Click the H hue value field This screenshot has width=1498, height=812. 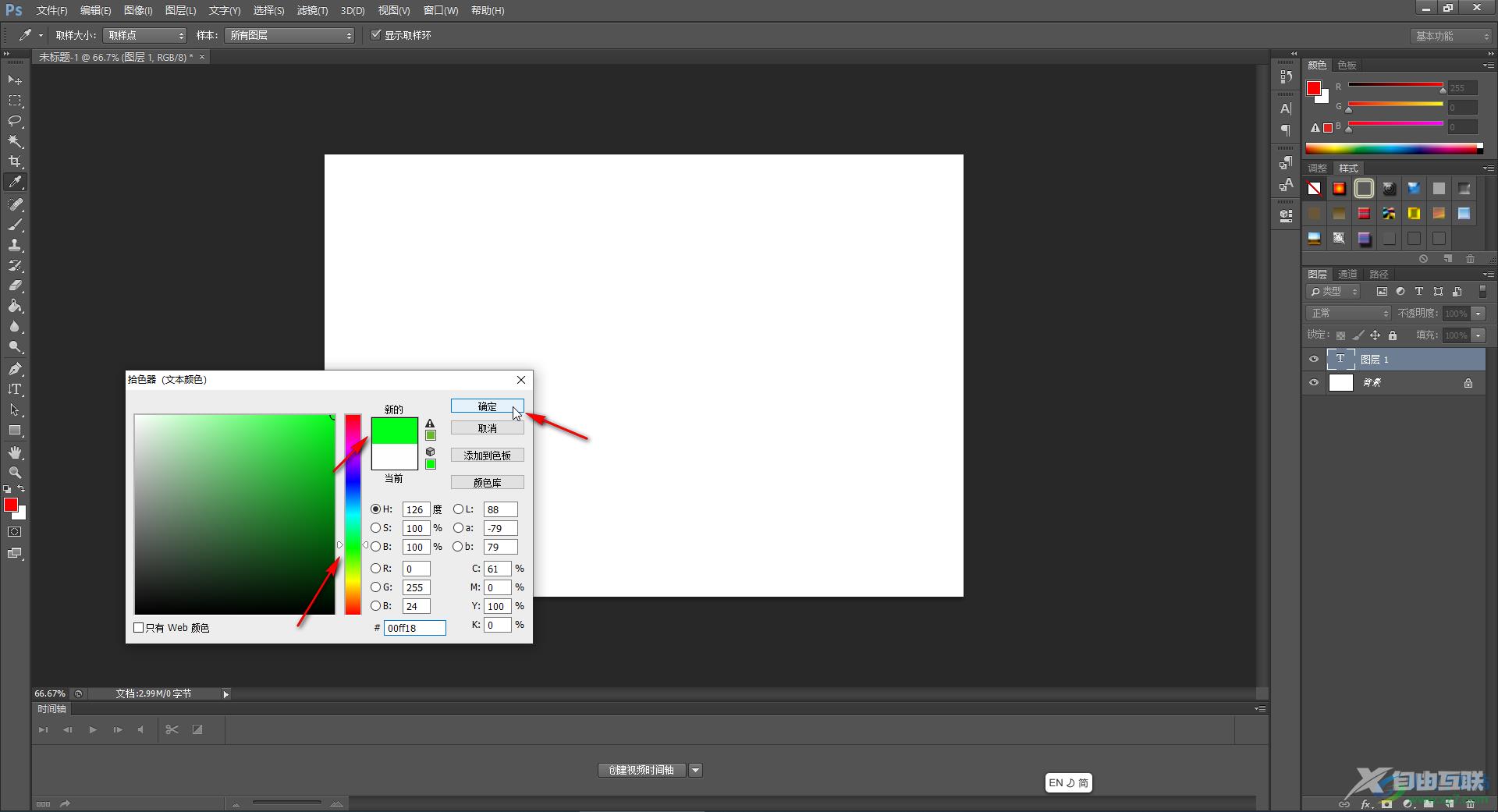416,509
